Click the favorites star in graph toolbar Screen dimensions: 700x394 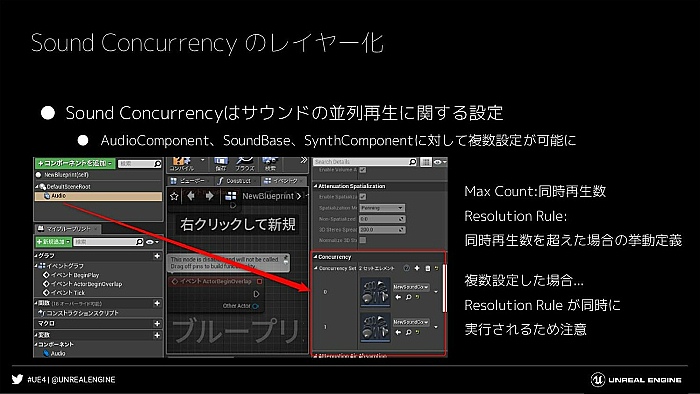(x=174, y=196)
